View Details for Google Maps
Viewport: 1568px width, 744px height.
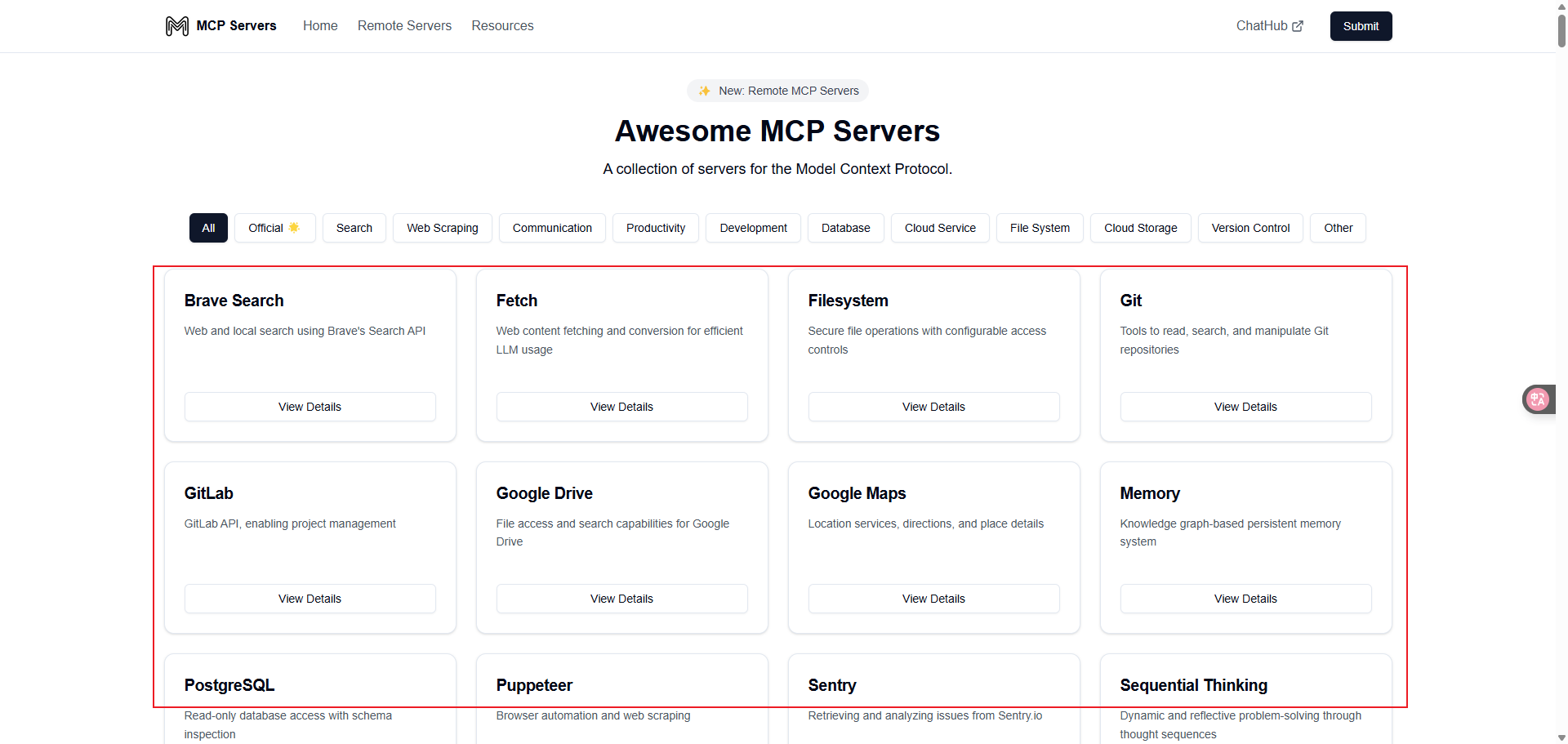pos(933,599)
